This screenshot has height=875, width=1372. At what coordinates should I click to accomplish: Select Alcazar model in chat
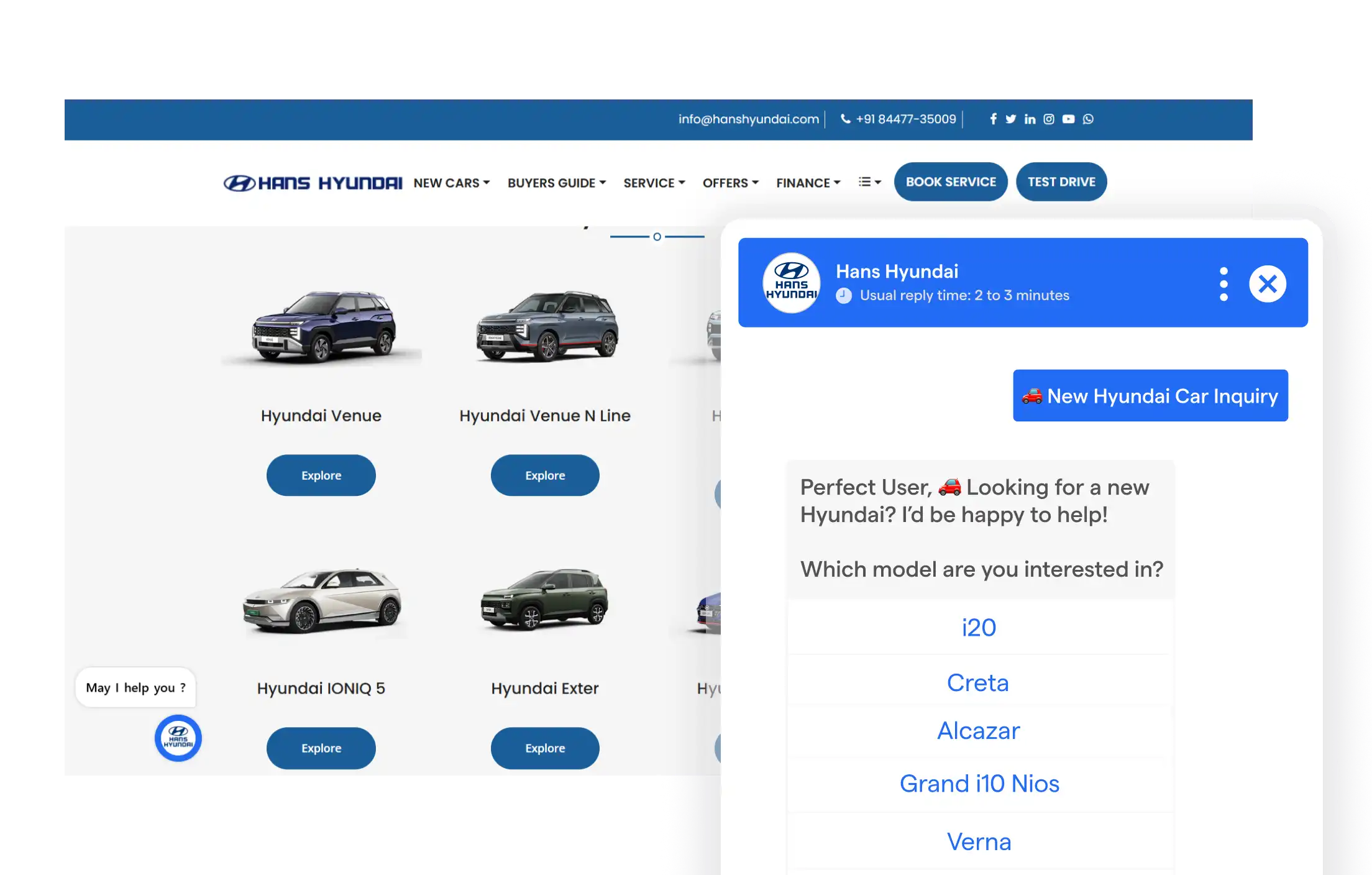(979, 731)
